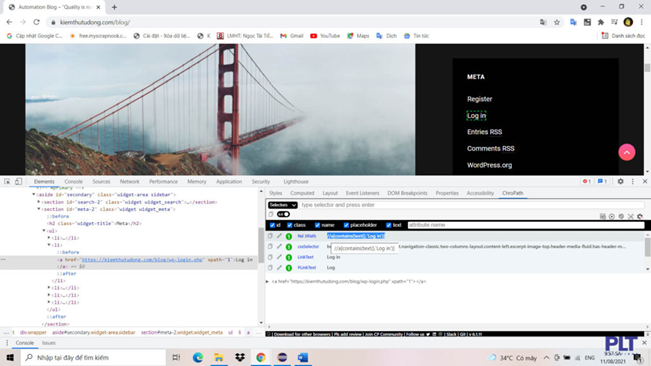
Task: Uncheck the name attribute checkbox
Action: 317,225
